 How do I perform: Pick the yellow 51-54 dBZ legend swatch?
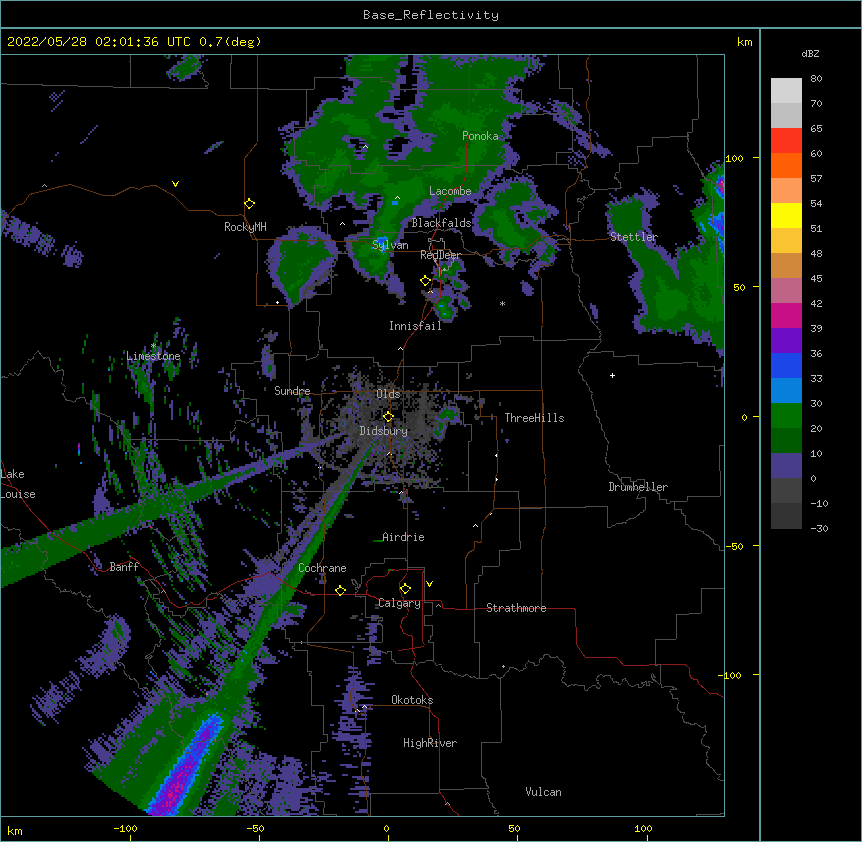[786, 215]
